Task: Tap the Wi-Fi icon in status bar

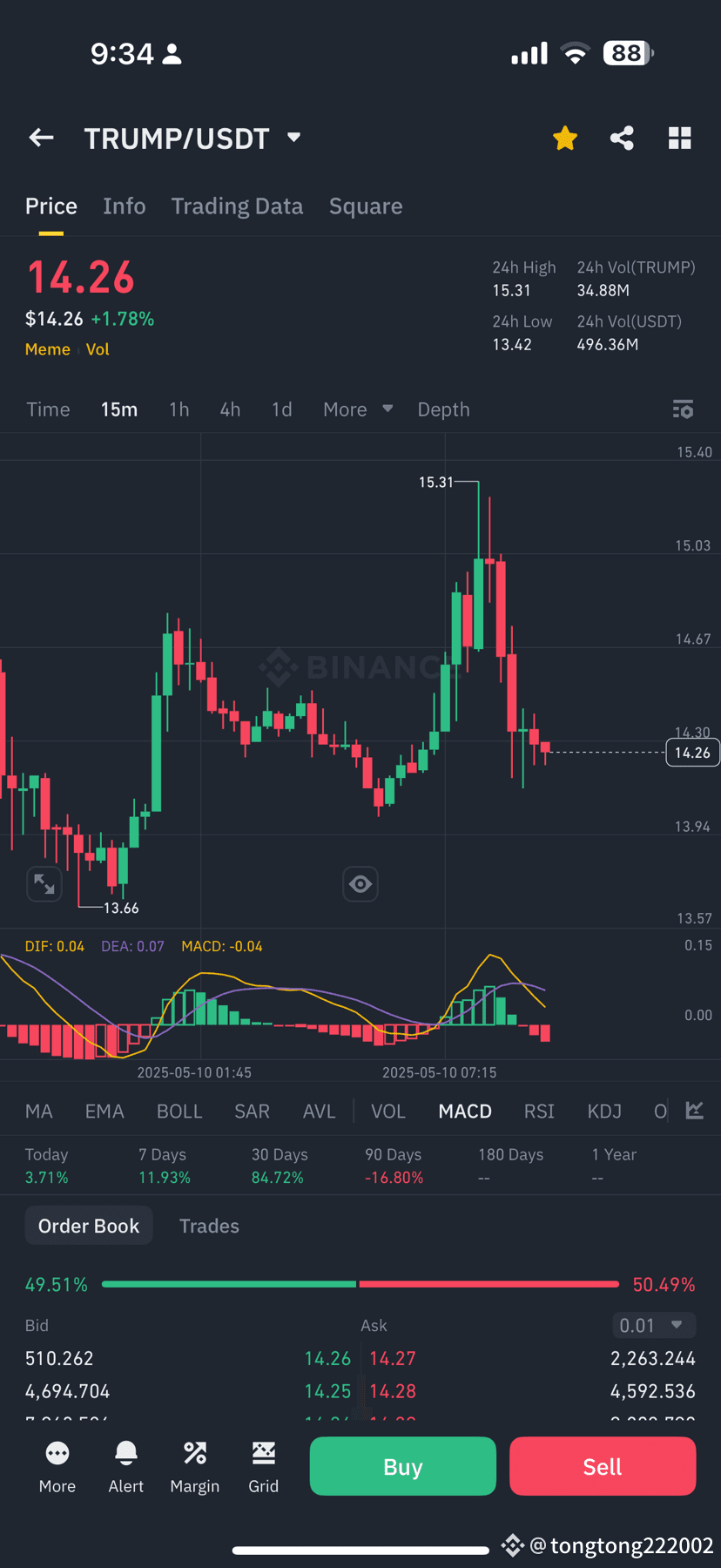Action: (575, 53)
